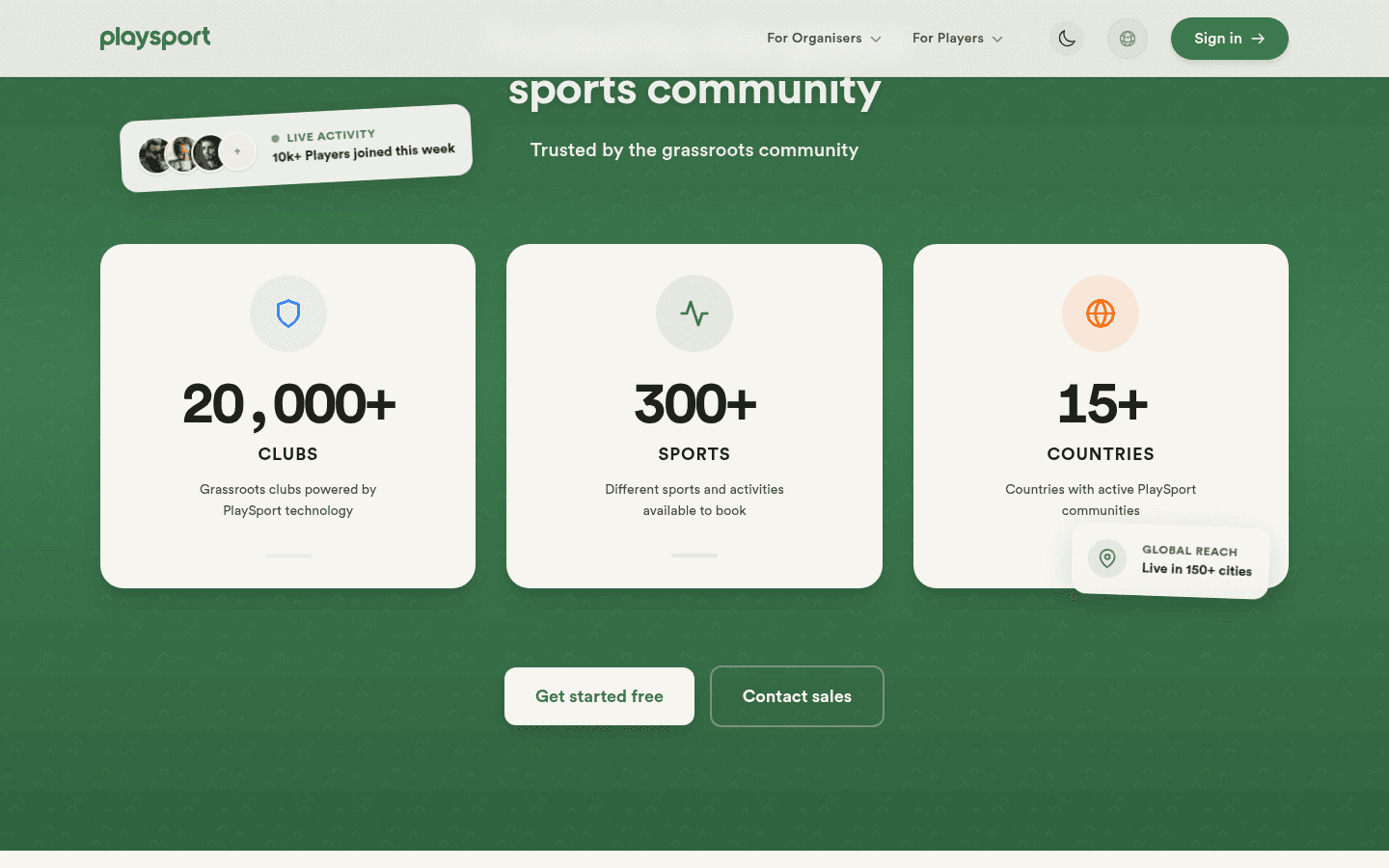Select the 20,000+ clubs figure
The width and height of the screenshot is (1389, 868).
pyautogui.click(x=288, y=405)
